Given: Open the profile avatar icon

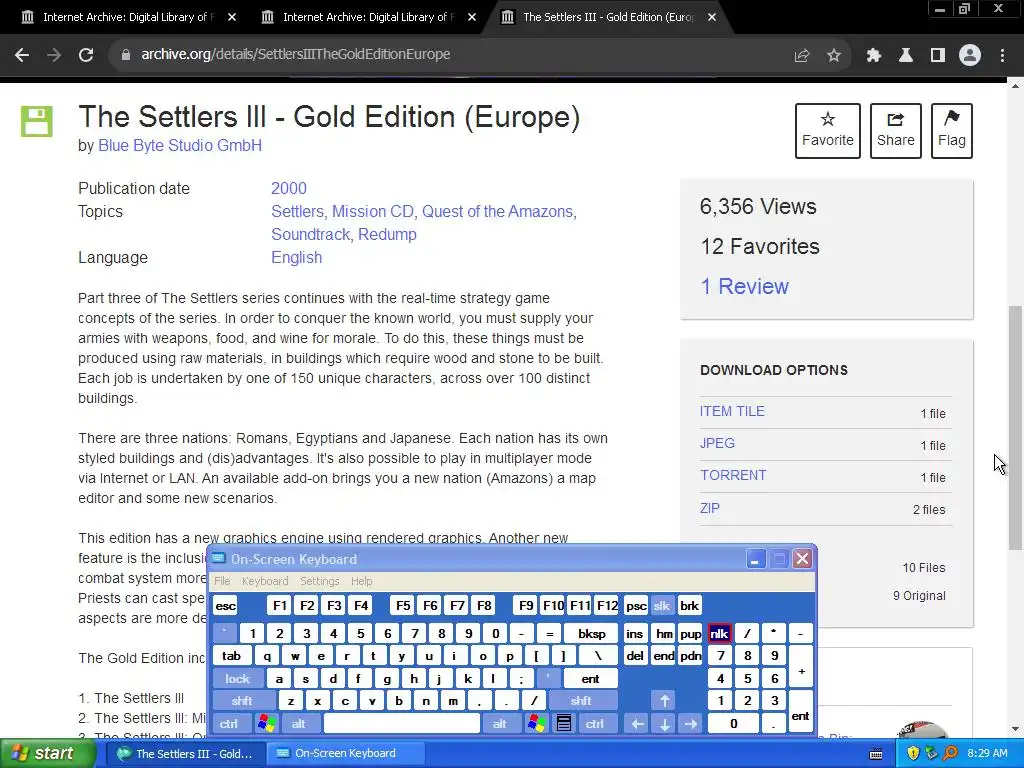Looking at the screenshot, I should coord(970,55).
